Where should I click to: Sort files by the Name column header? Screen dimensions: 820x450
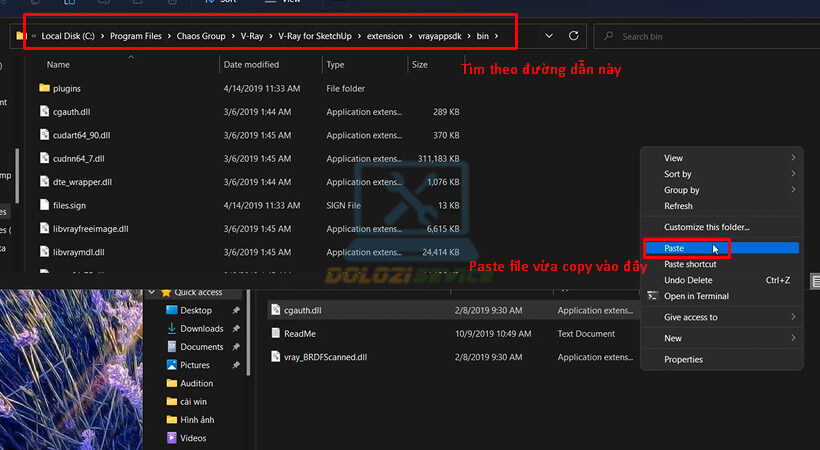point(60,65)
